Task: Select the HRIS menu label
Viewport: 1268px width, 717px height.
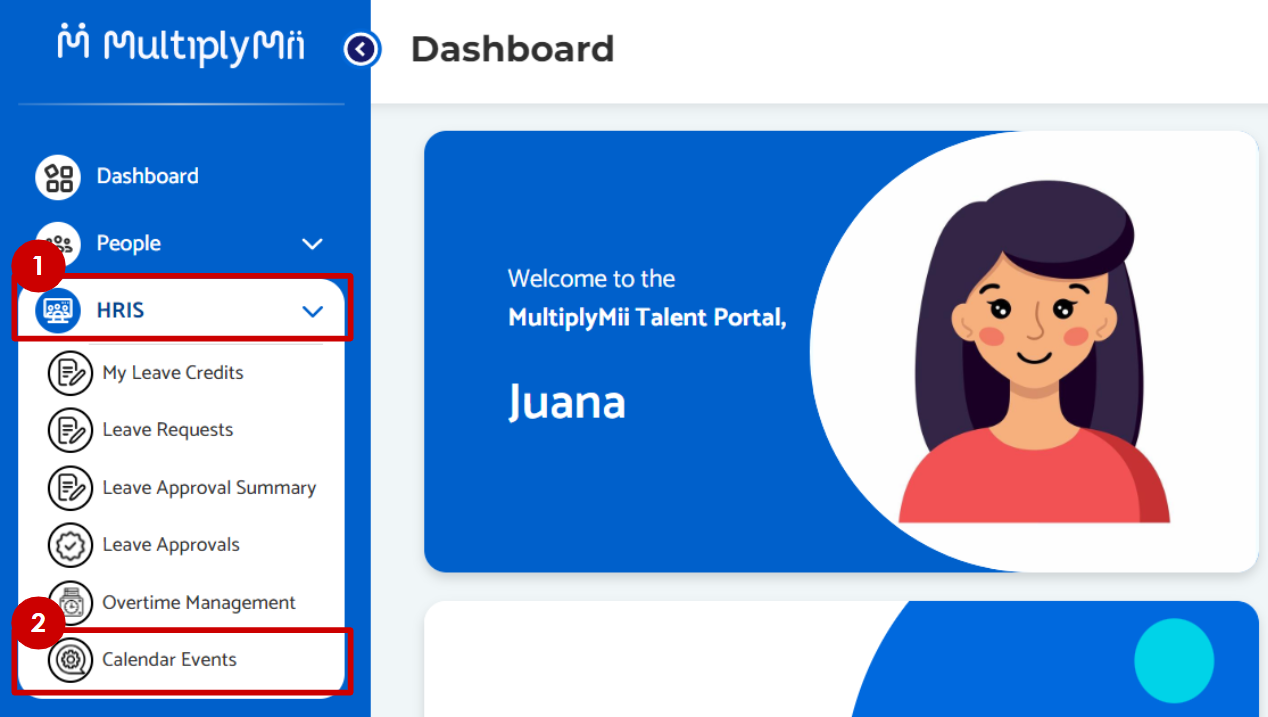Action: [120, 310]
